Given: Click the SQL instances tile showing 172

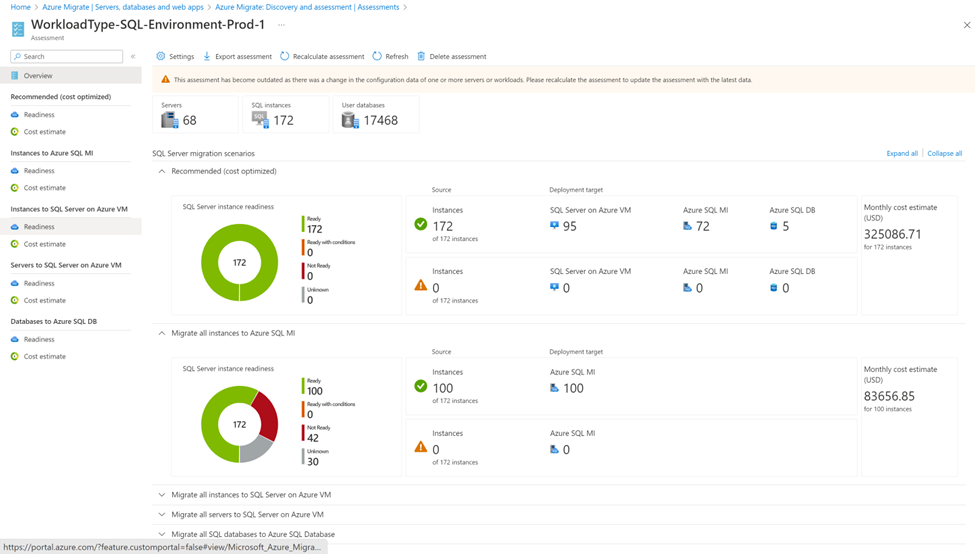Looking at the screenshot, I should pos(285,114).
